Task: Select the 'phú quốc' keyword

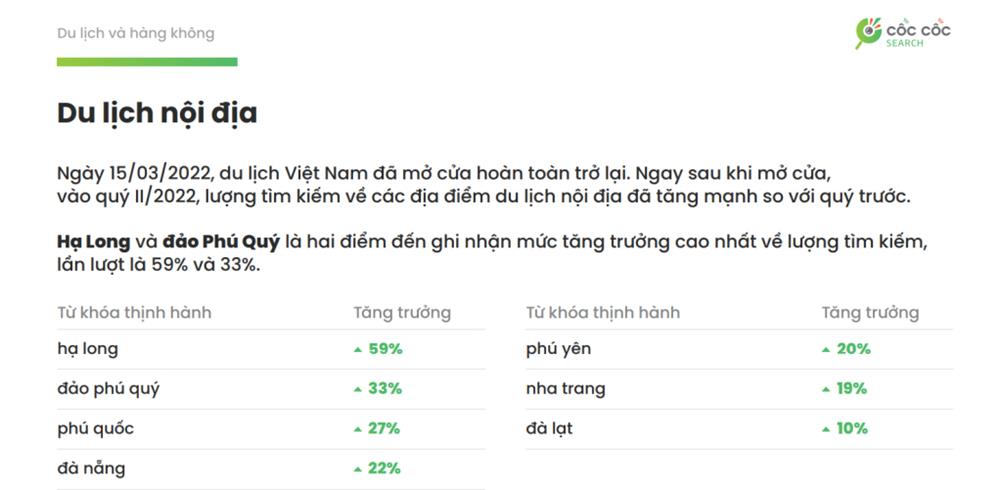Action: [x=96, y=428]
